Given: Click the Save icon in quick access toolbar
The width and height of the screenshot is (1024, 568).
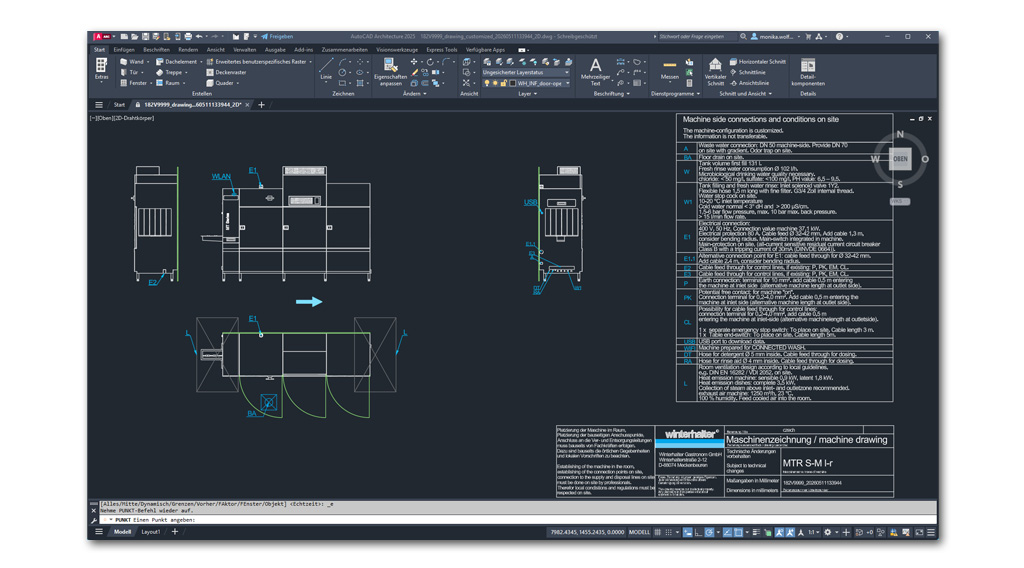Looking at the screenshot, I should pyautogui.click(x=146, y=37).
